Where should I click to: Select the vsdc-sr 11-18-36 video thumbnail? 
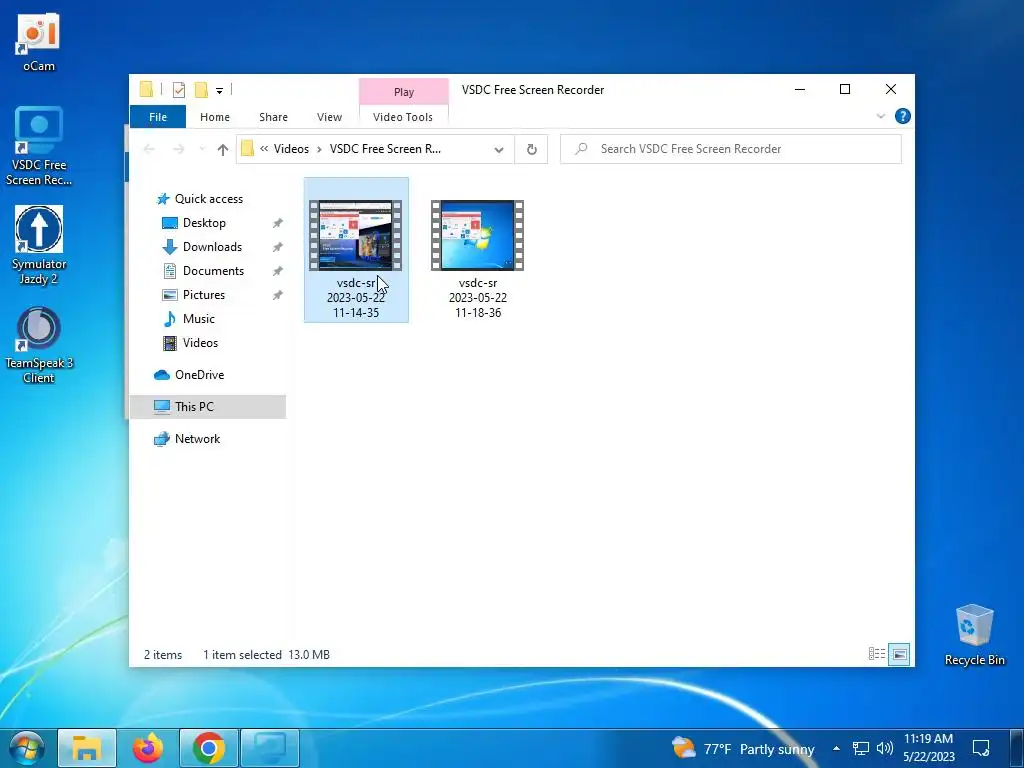477,249
